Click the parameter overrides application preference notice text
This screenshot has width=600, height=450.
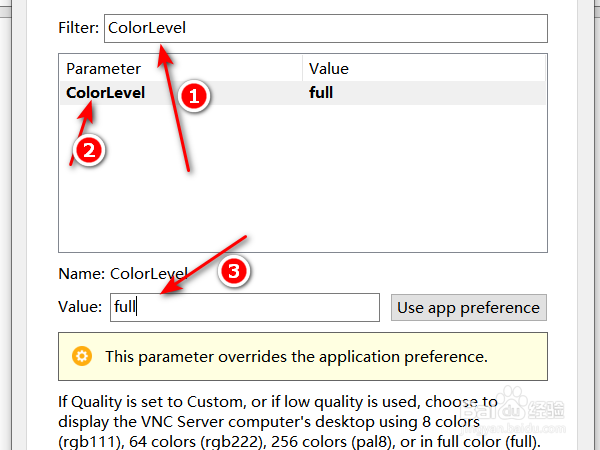pos(296,356)
